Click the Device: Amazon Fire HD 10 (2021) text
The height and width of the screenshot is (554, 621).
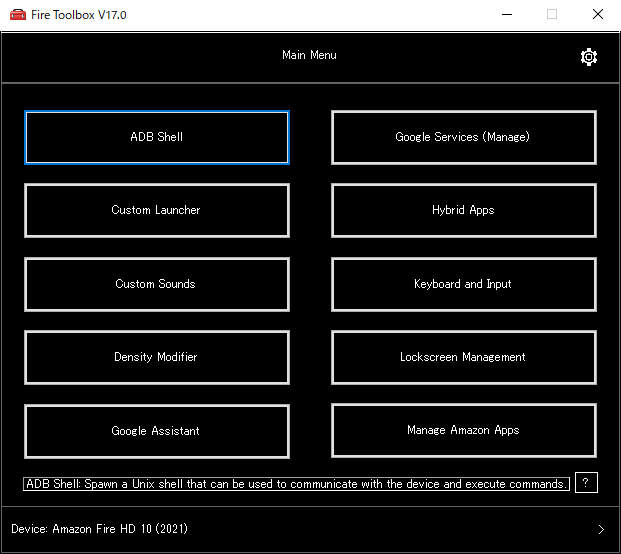[99, 529]
